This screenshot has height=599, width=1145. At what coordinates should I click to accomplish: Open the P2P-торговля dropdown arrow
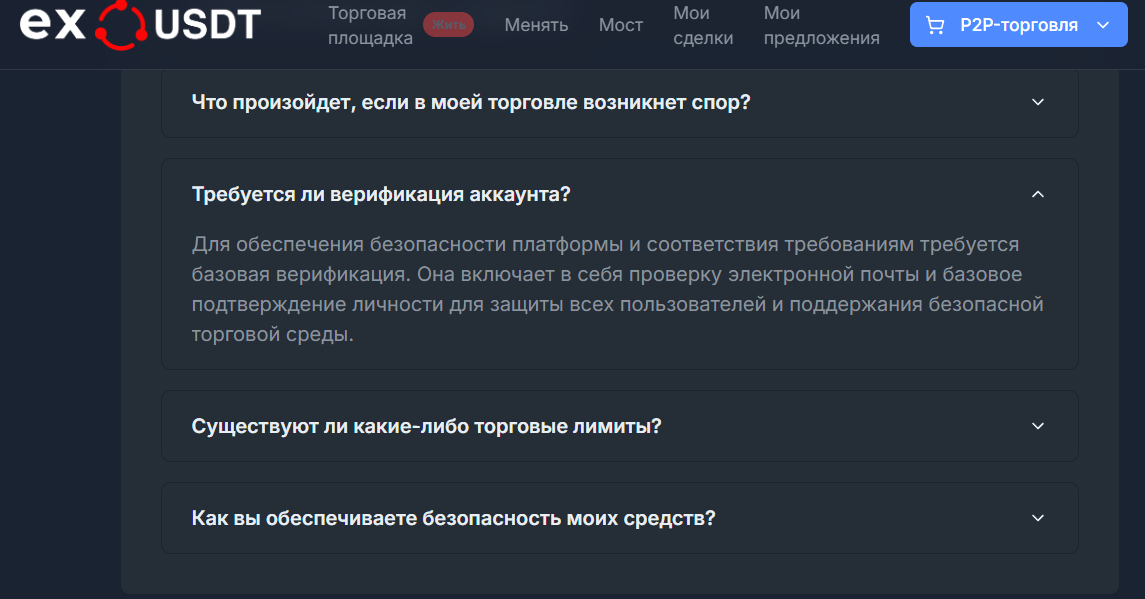pos(1103,26)
